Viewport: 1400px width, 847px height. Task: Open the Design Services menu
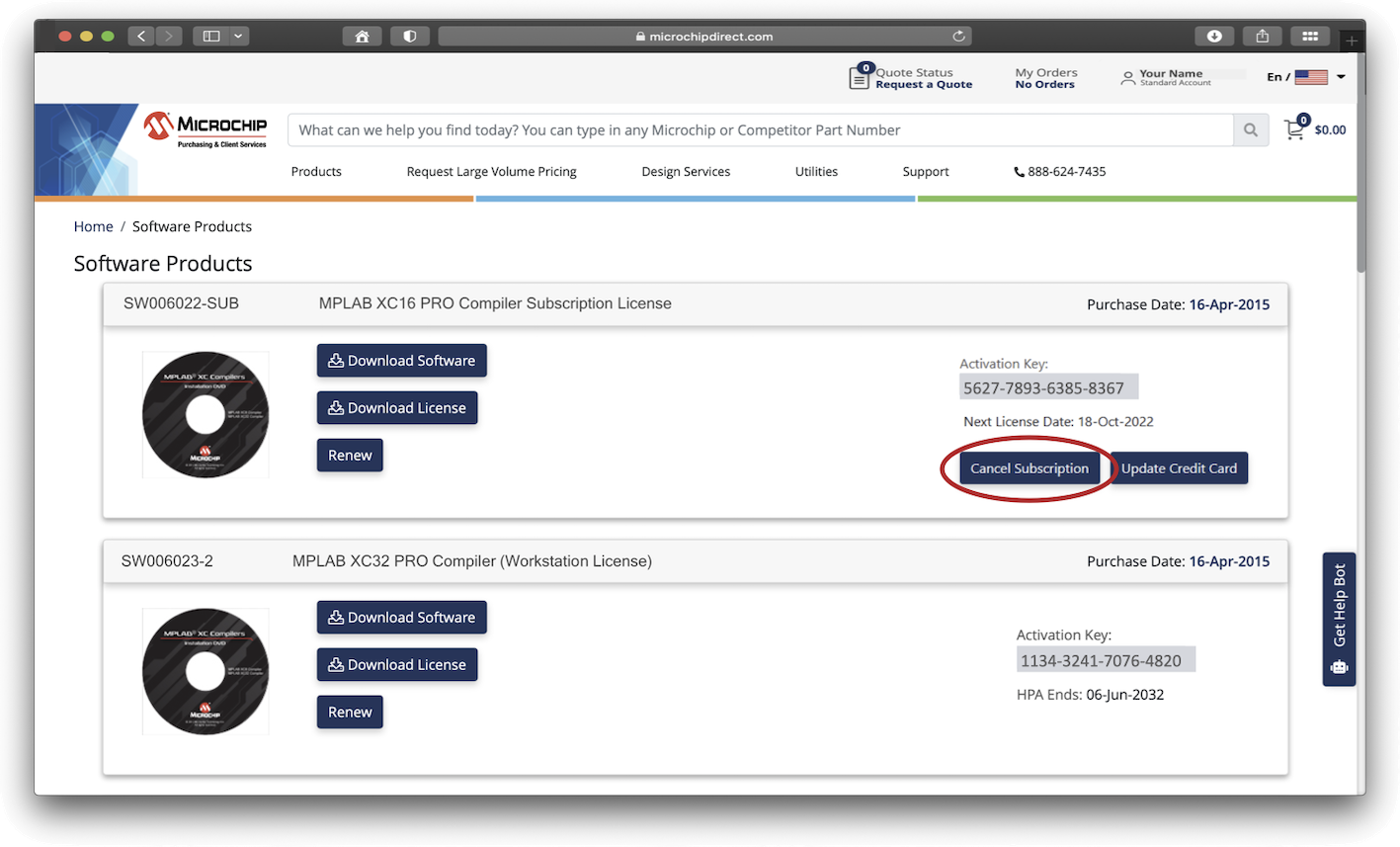(686, 172)
